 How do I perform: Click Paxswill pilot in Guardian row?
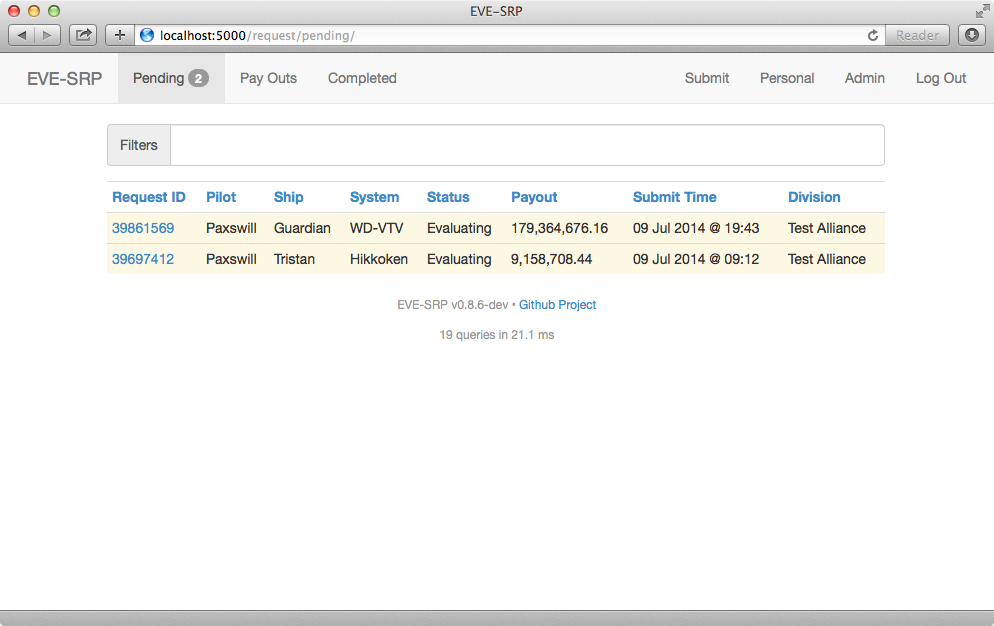[231, 228]
